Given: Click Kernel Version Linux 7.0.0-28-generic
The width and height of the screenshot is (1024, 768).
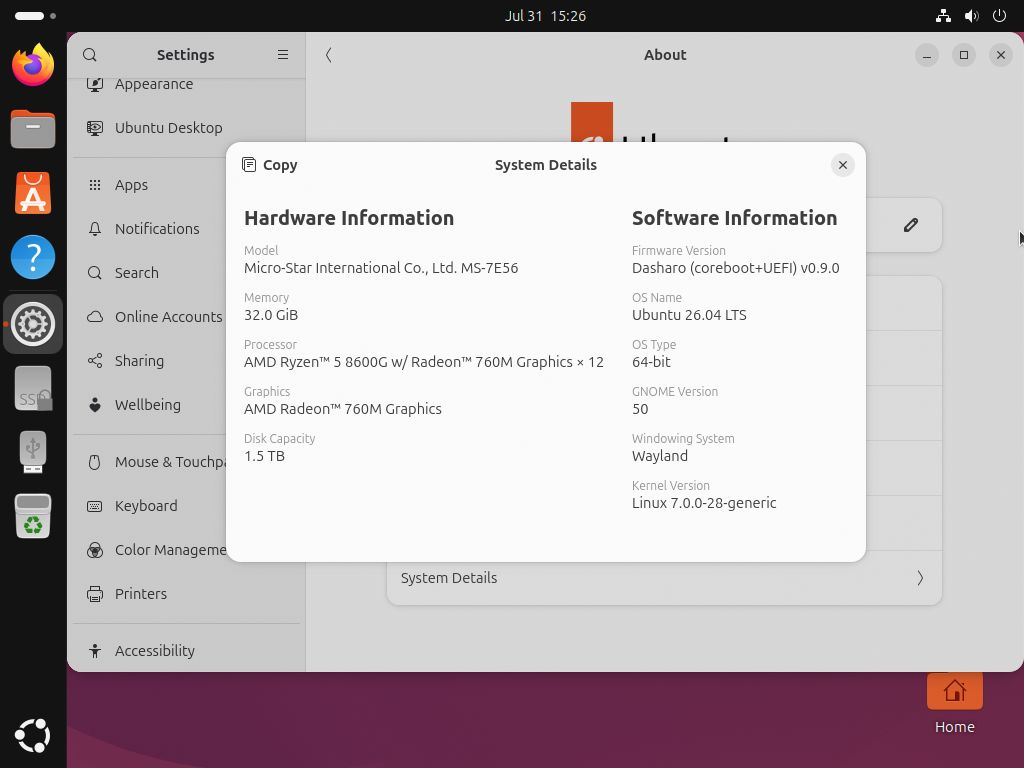Looking at the screenshot, I should pyautogui.click(x=704, y=503).
